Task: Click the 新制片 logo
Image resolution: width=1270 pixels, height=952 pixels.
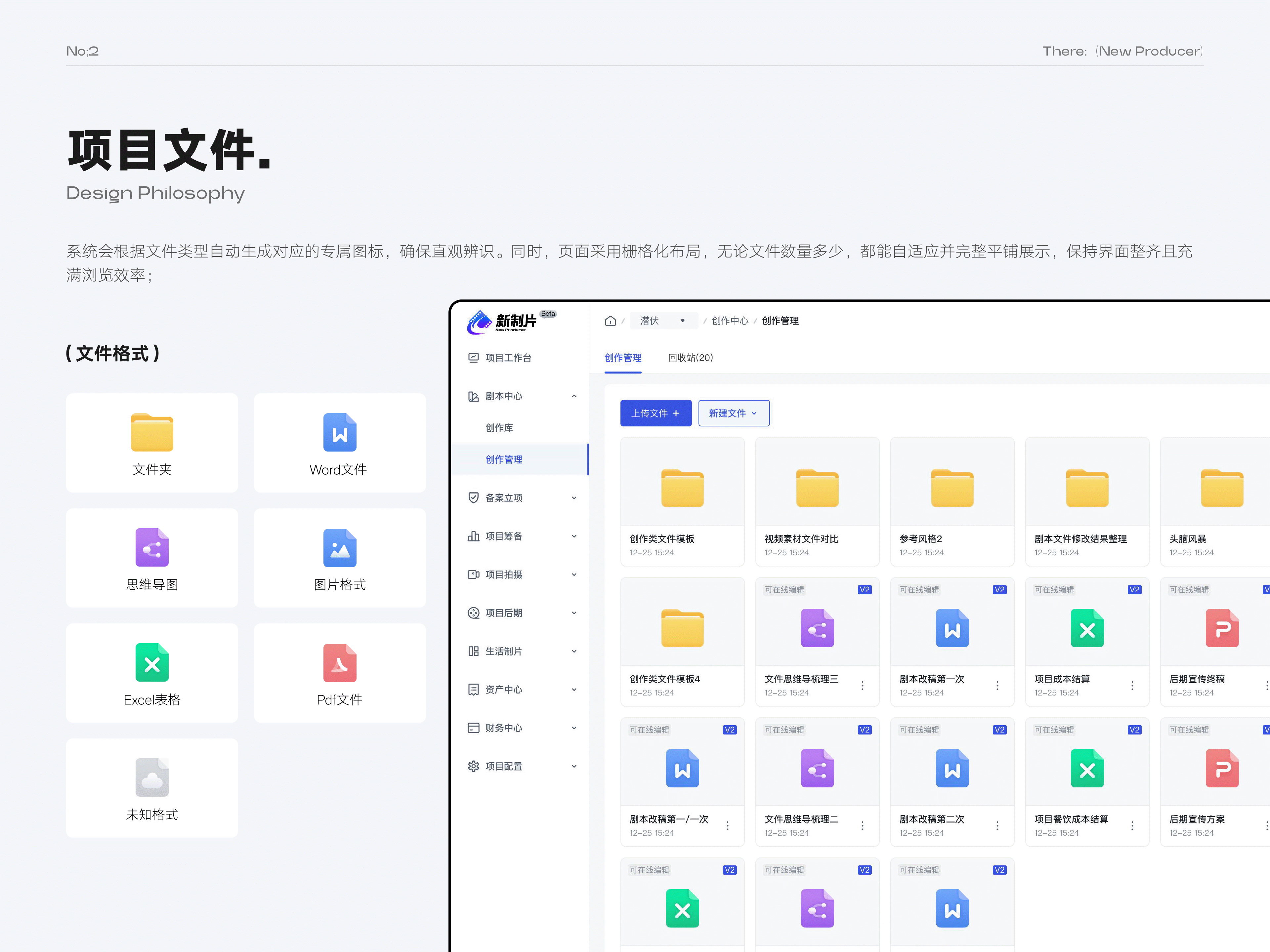Action: click(x=502, y=322)
